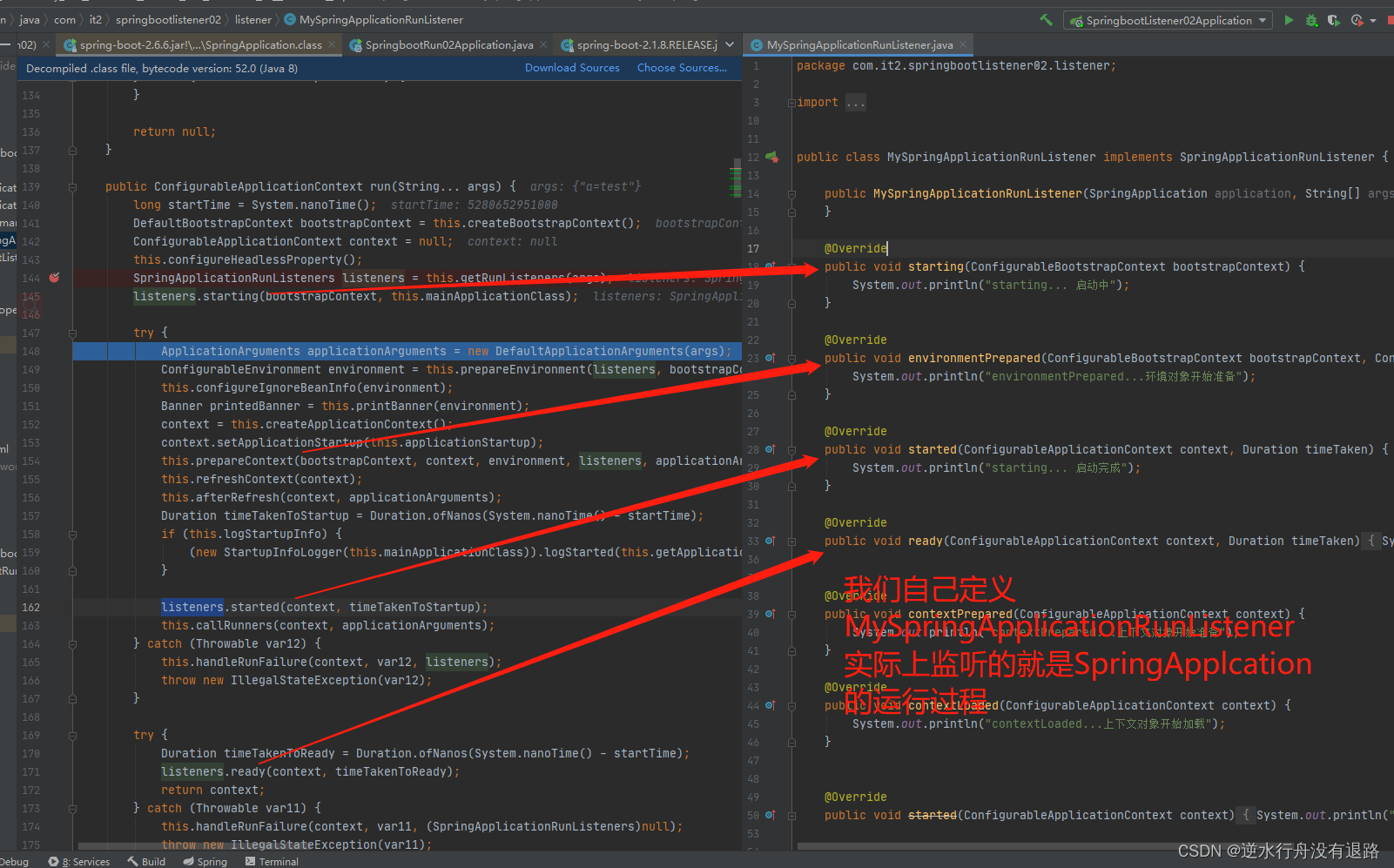Click the MySpringApplicationRunListener breadcrumb in the navigation bar
Screen dimensions: 1394x868
pos(374,19)
